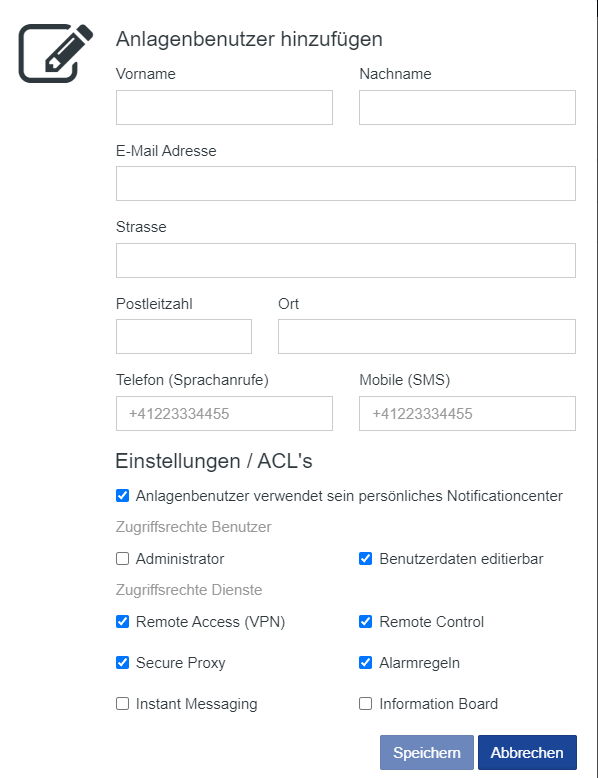Focus the Nachname text field

[x=467, y=107]
